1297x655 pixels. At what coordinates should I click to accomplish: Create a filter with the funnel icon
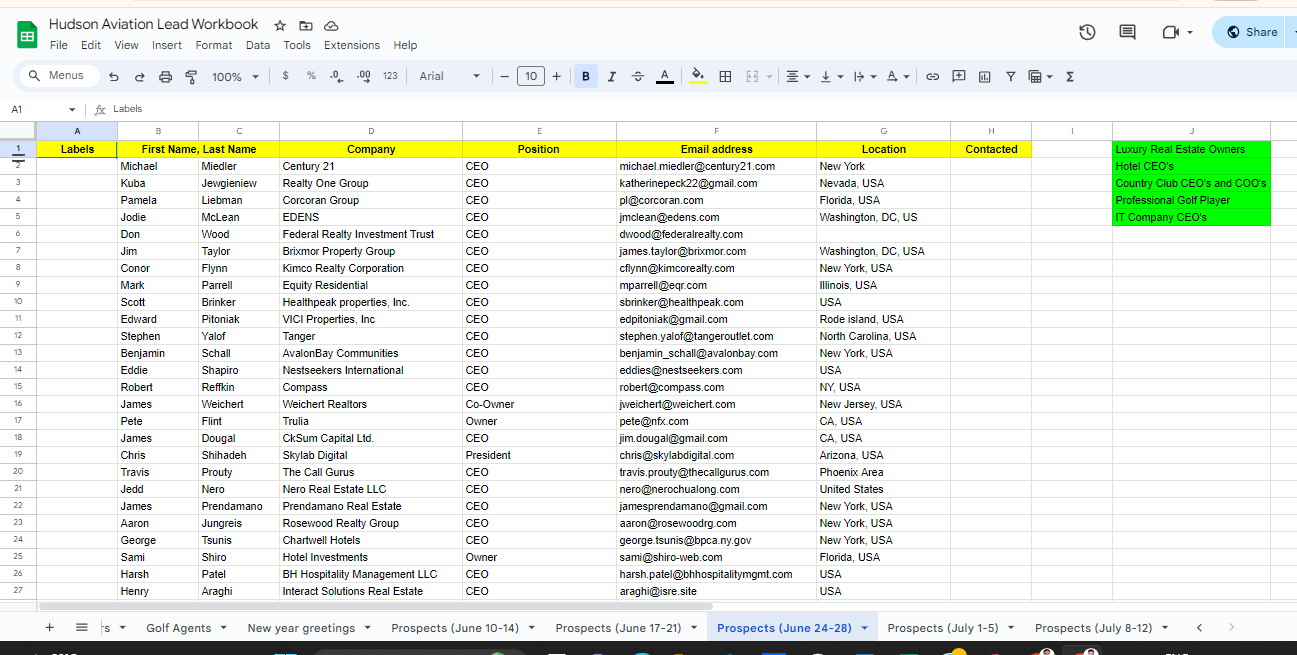tap(1010, 76)
